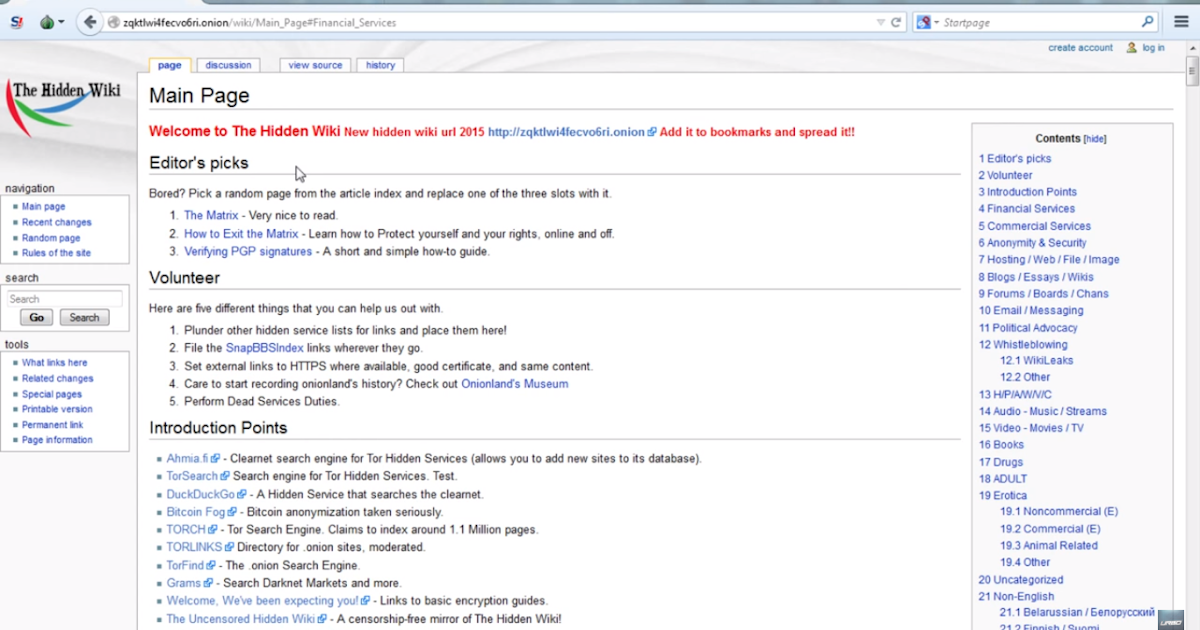Jump to 13 H/P/A/W/V/C in Contents

click(x=1015, y=395)
